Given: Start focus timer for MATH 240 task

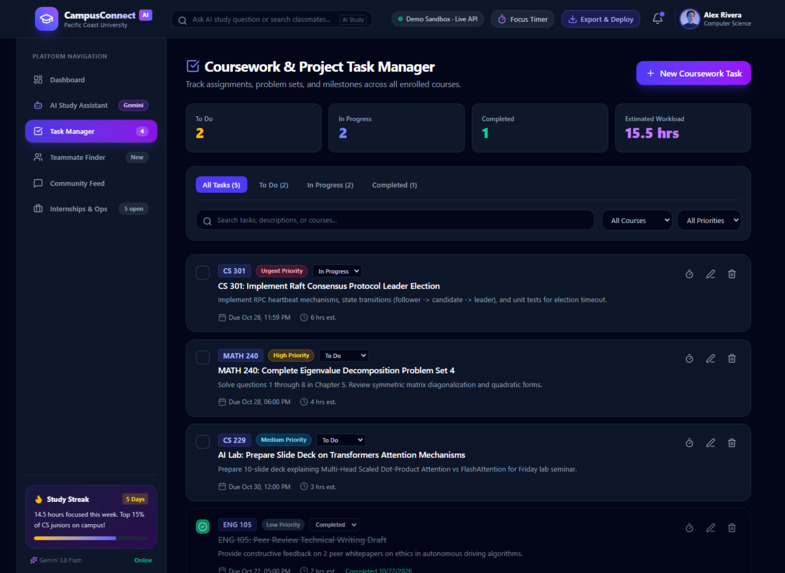Looking at the screenshot, I should 689,358.
